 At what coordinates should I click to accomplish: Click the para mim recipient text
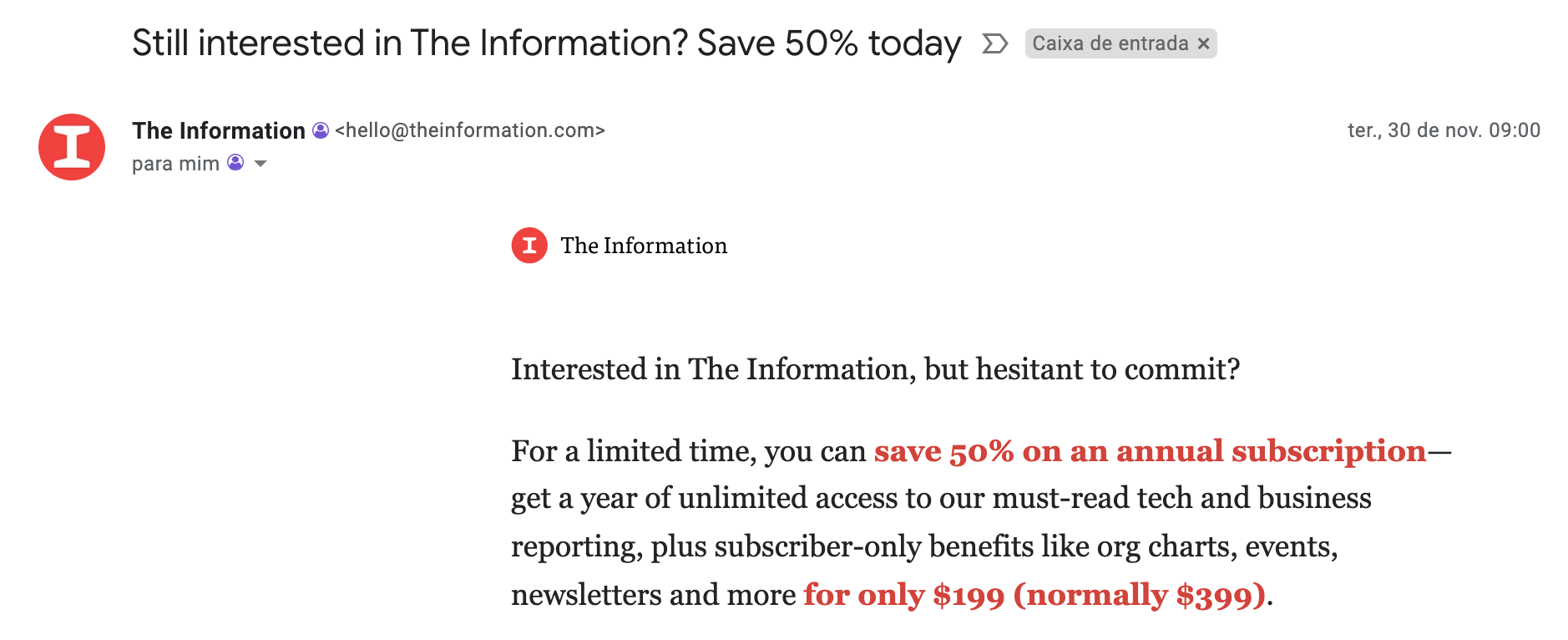175,164
